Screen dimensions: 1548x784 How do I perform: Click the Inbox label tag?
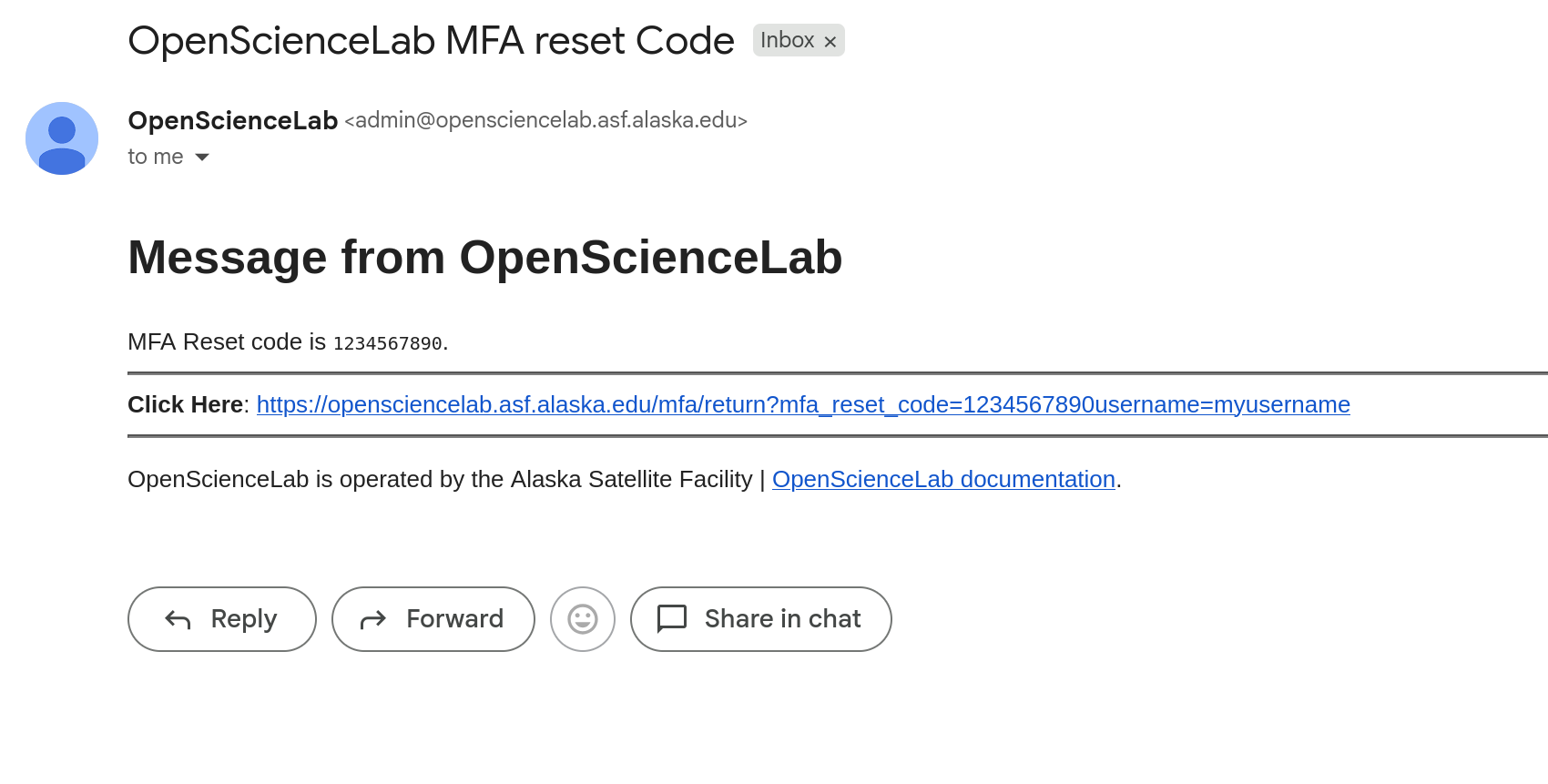tap(787, 40)
